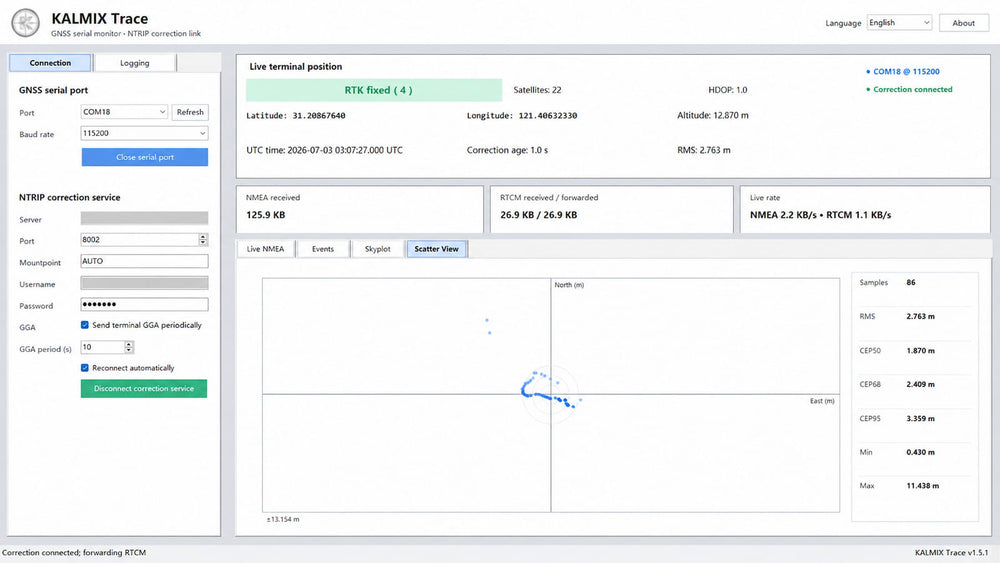
Task: Click the RTK fixed ( 4 ) status banner
Action: pyautogui.click(x=374, y=90)
